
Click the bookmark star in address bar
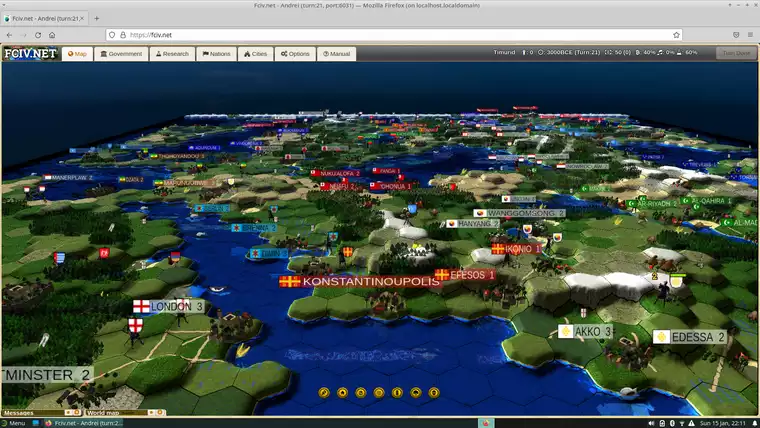pos(676,34)
